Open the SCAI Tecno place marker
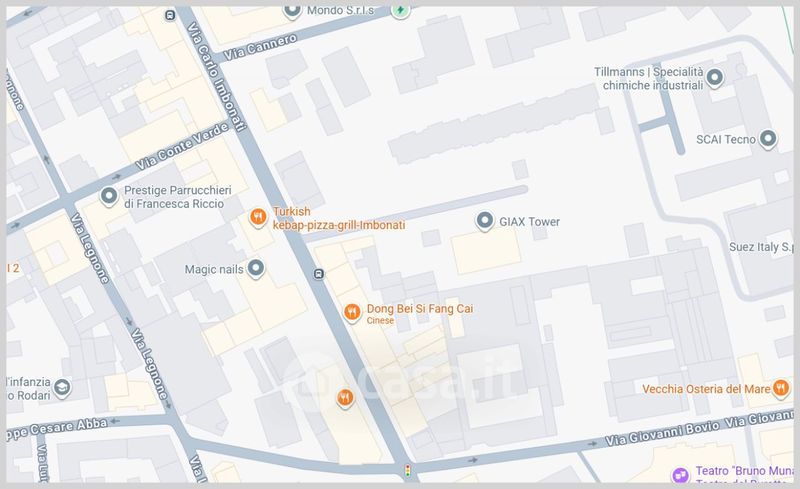 [768, 139]
